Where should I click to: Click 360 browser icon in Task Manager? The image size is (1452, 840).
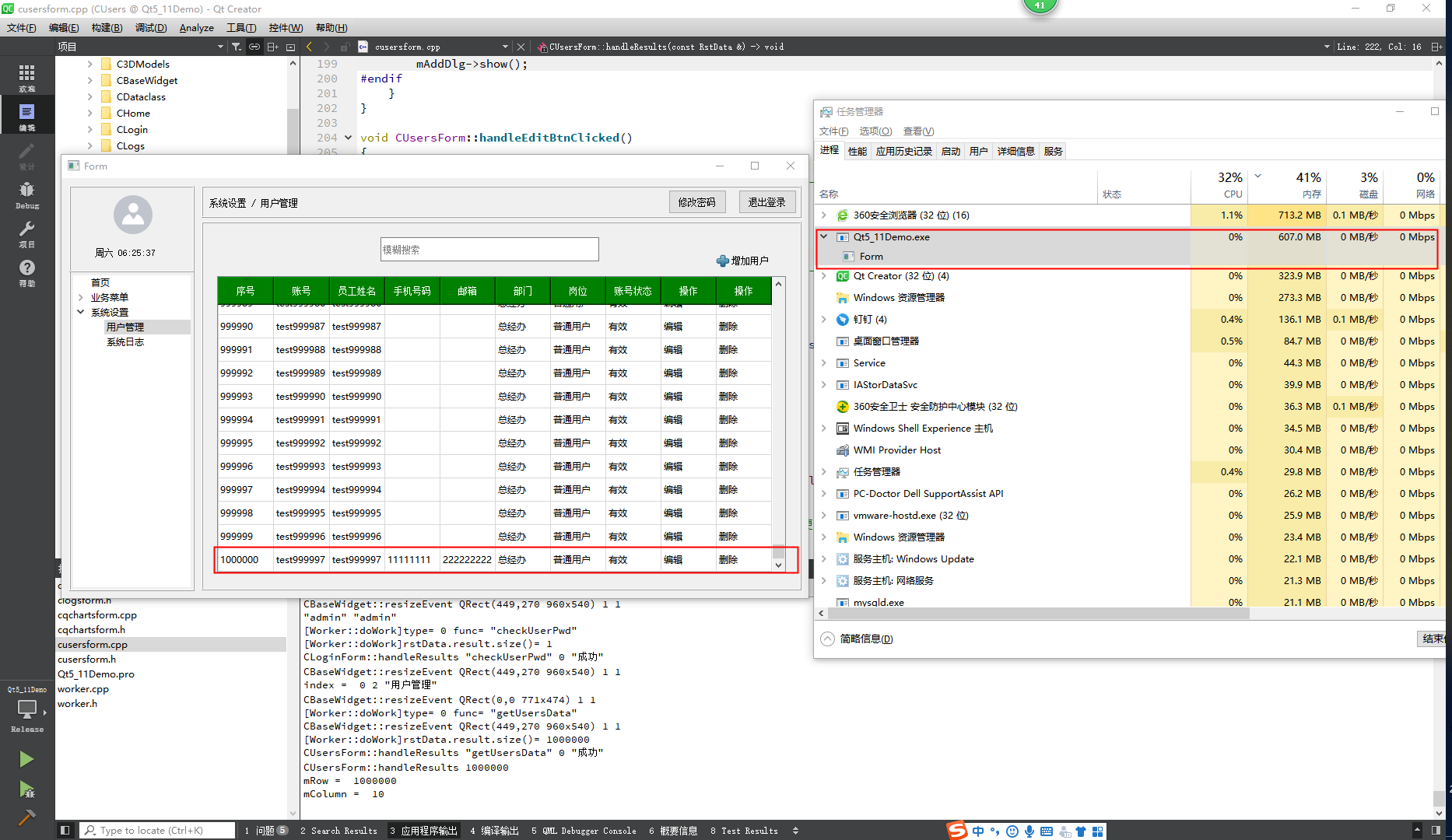coord(842,215)
